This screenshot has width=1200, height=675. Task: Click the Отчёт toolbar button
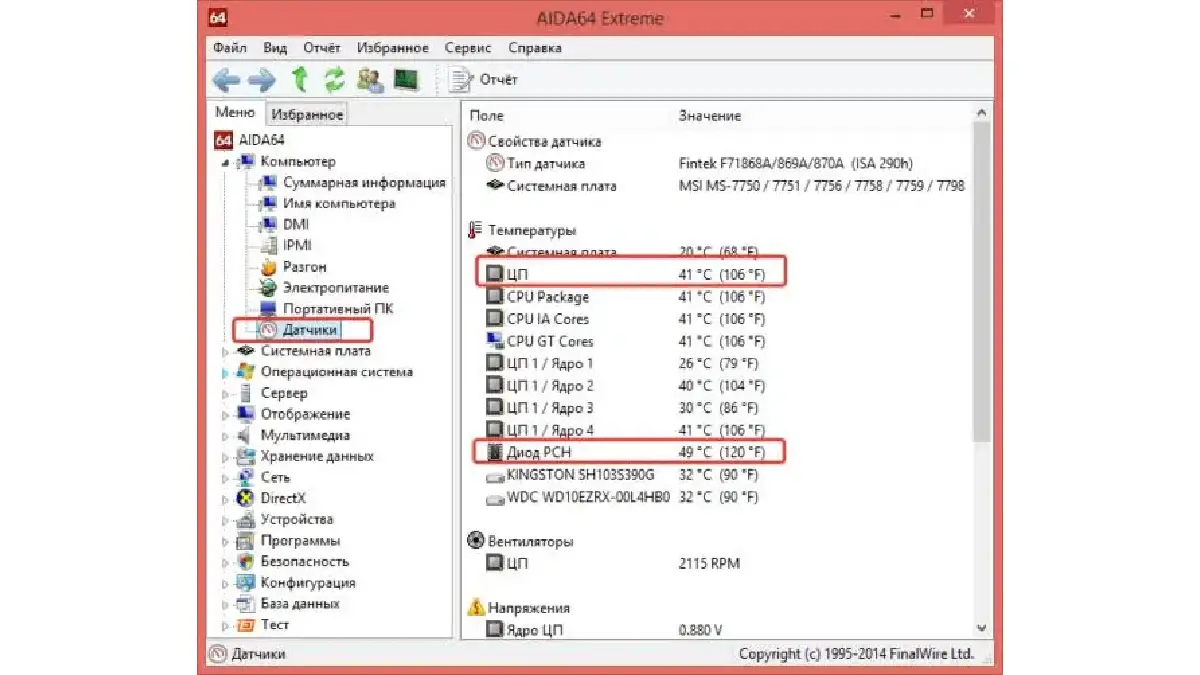[485, 79]
